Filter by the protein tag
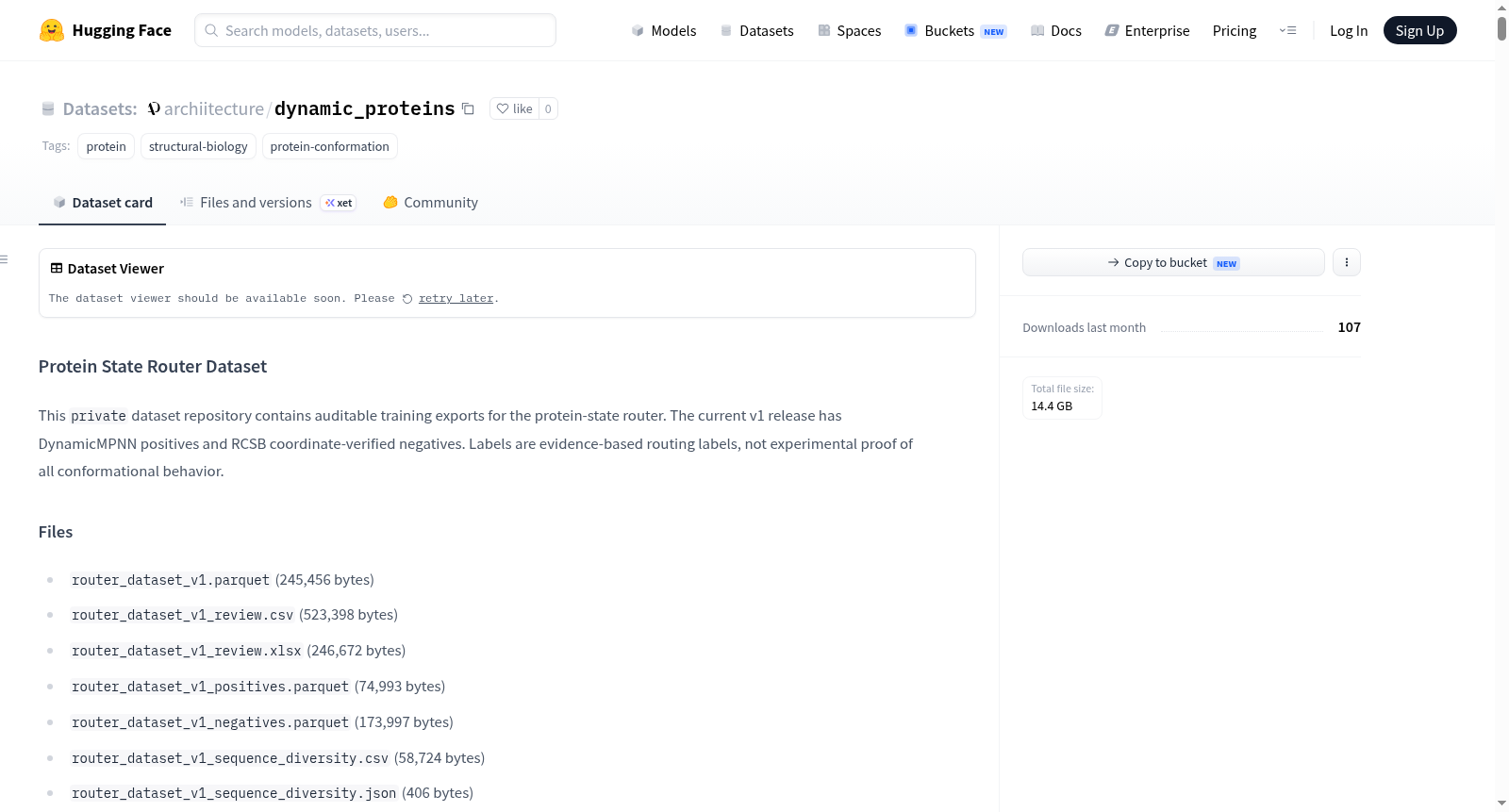This screenshot has width=1509, height=812. [x=106, y=146]
